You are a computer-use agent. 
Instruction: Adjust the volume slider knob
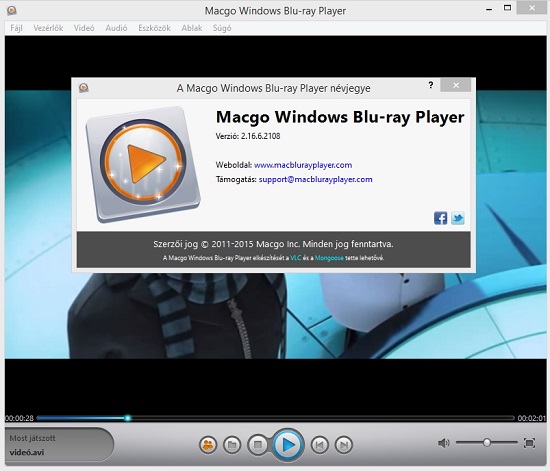[x=487, y=442]
